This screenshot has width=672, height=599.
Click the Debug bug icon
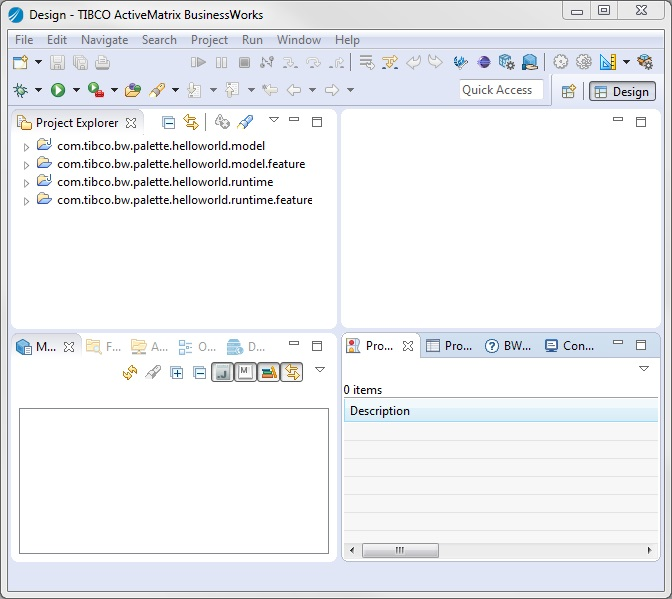click(20, 90)
